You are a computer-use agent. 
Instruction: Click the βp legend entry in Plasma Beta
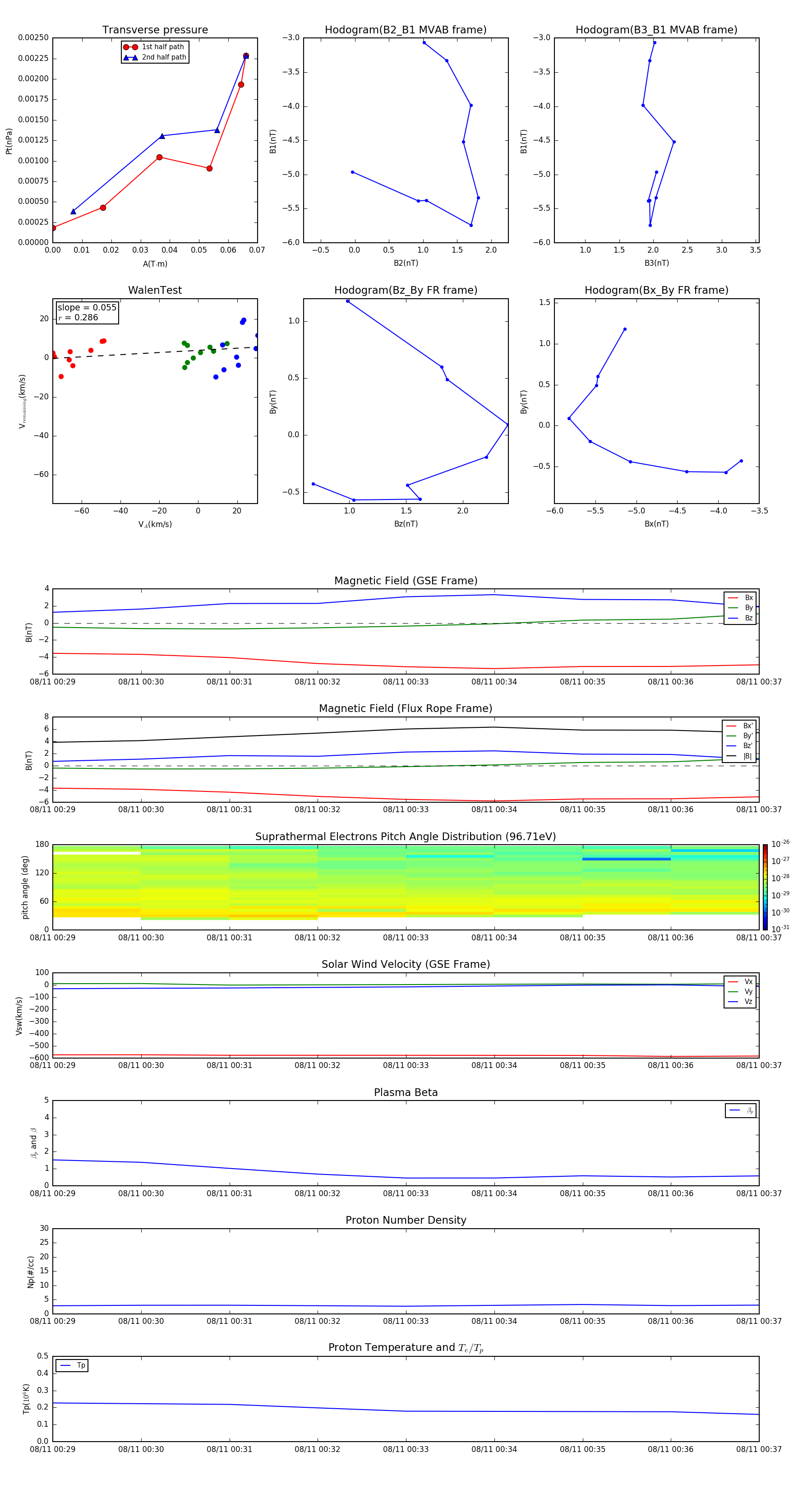coord(741,1110)
